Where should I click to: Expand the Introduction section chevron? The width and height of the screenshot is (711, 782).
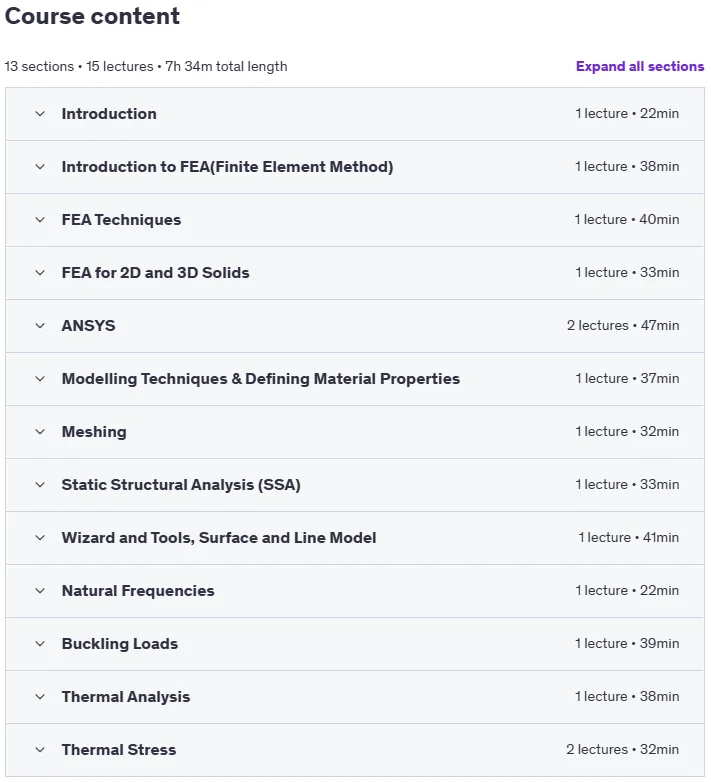pos(40,114)
